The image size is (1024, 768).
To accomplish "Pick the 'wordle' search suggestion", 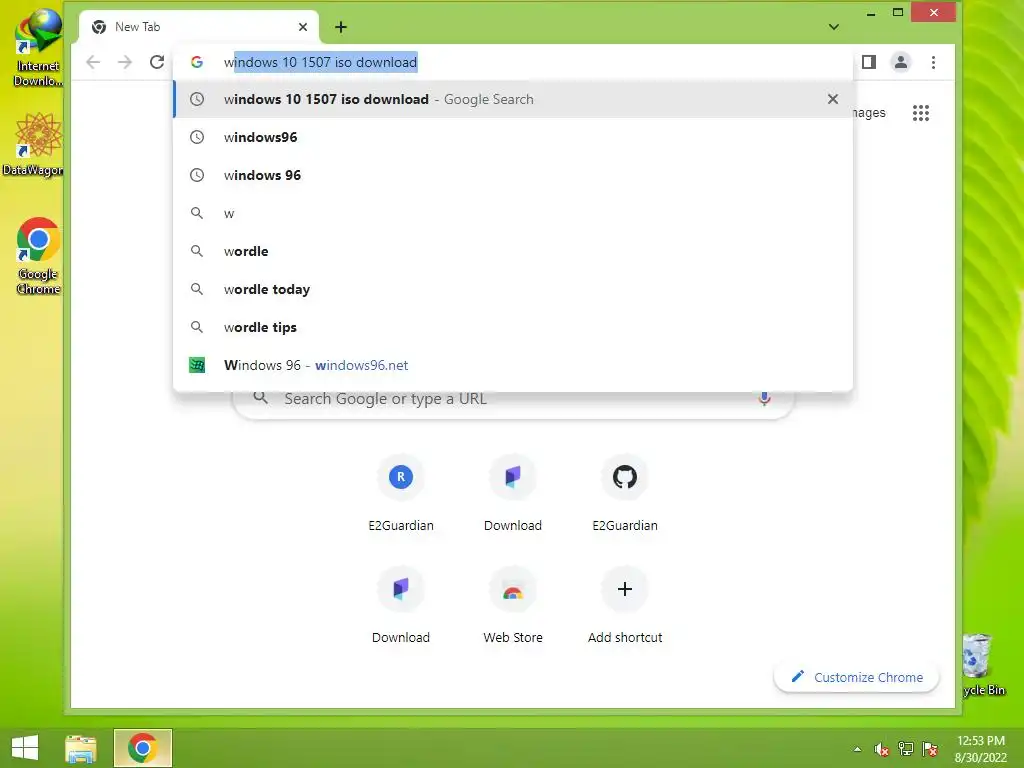I will pos(513,251).
